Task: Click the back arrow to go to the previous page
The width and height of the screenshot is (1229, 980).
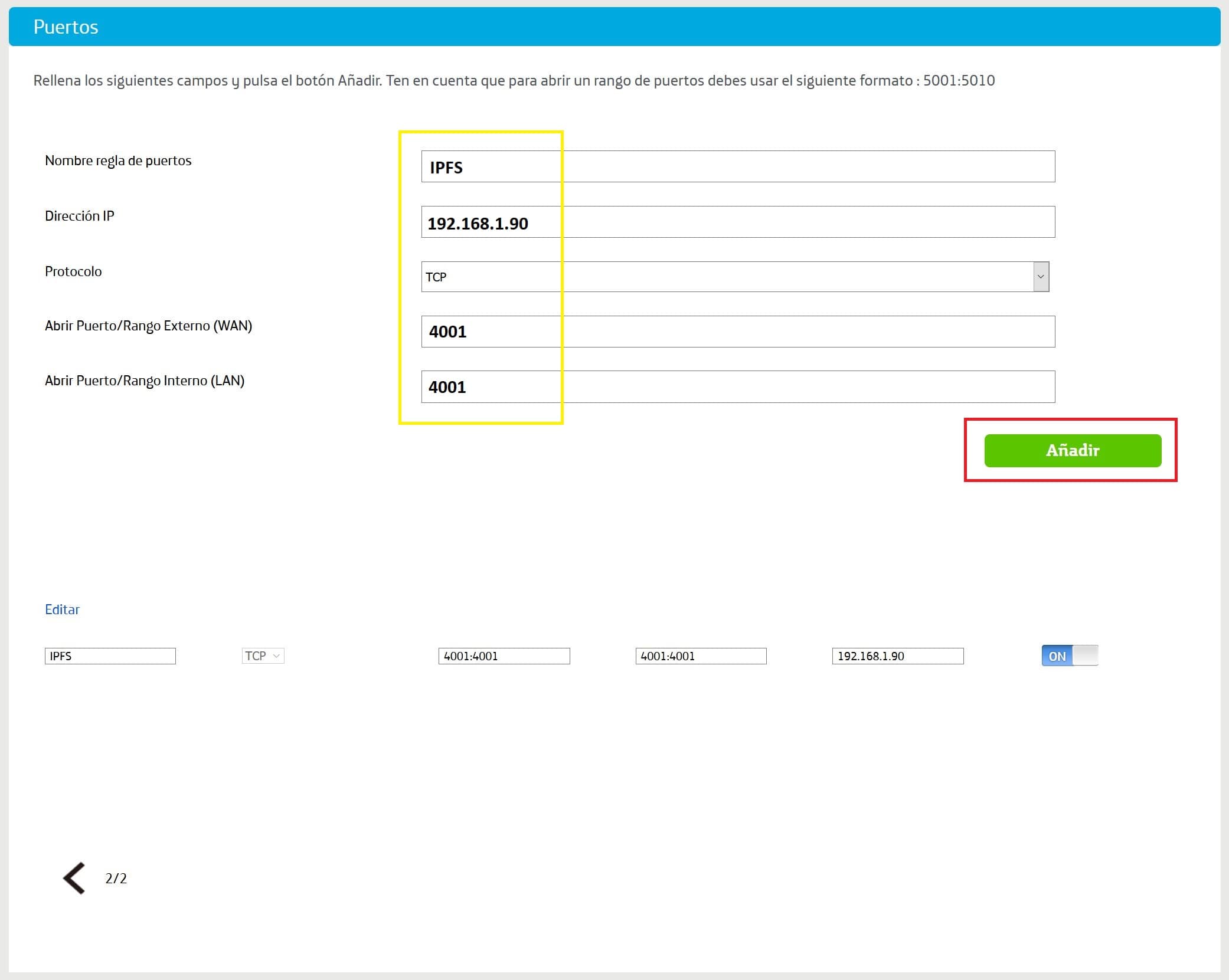Action: point(74,878)
